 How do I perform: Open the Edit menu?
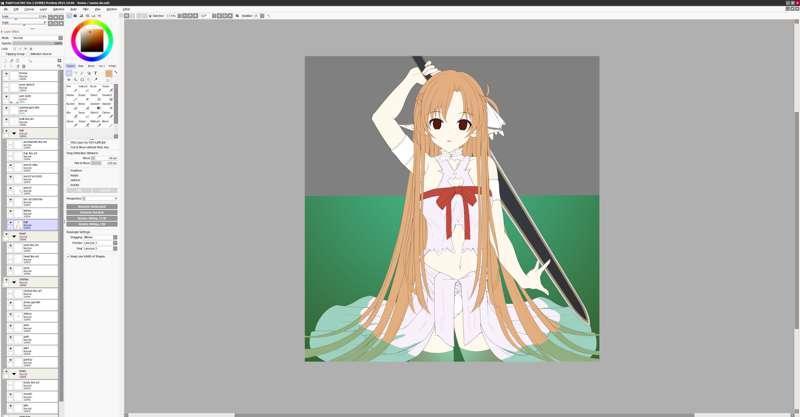pos(16,9)
